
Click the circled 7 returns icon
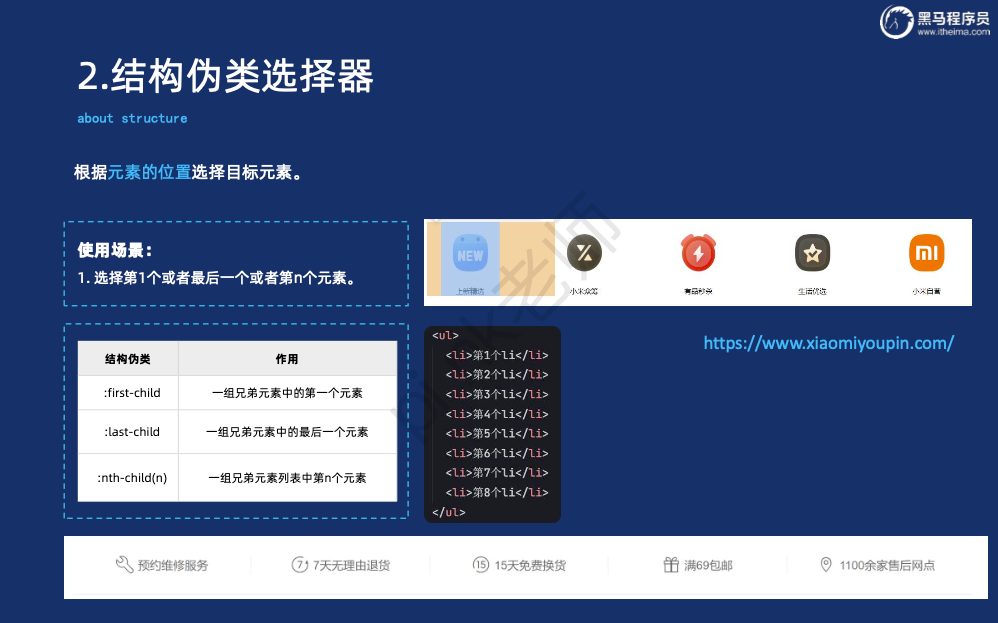[299, 564]
